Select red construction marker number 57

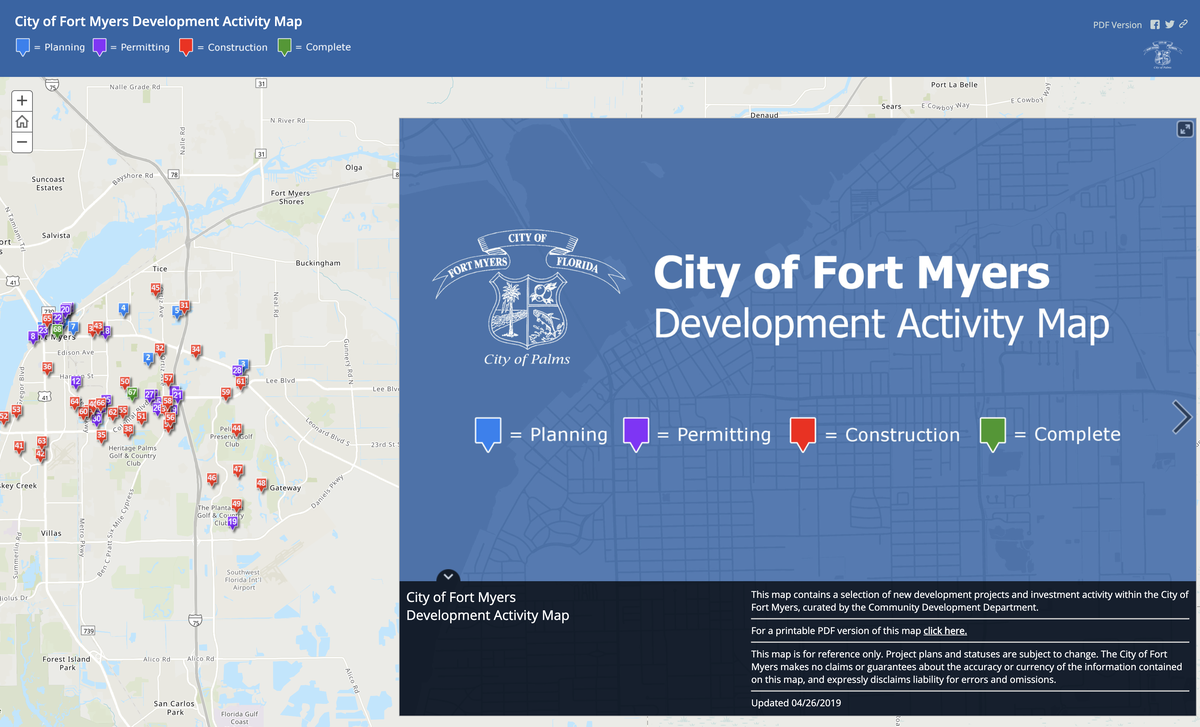click(x=168, y=380)
